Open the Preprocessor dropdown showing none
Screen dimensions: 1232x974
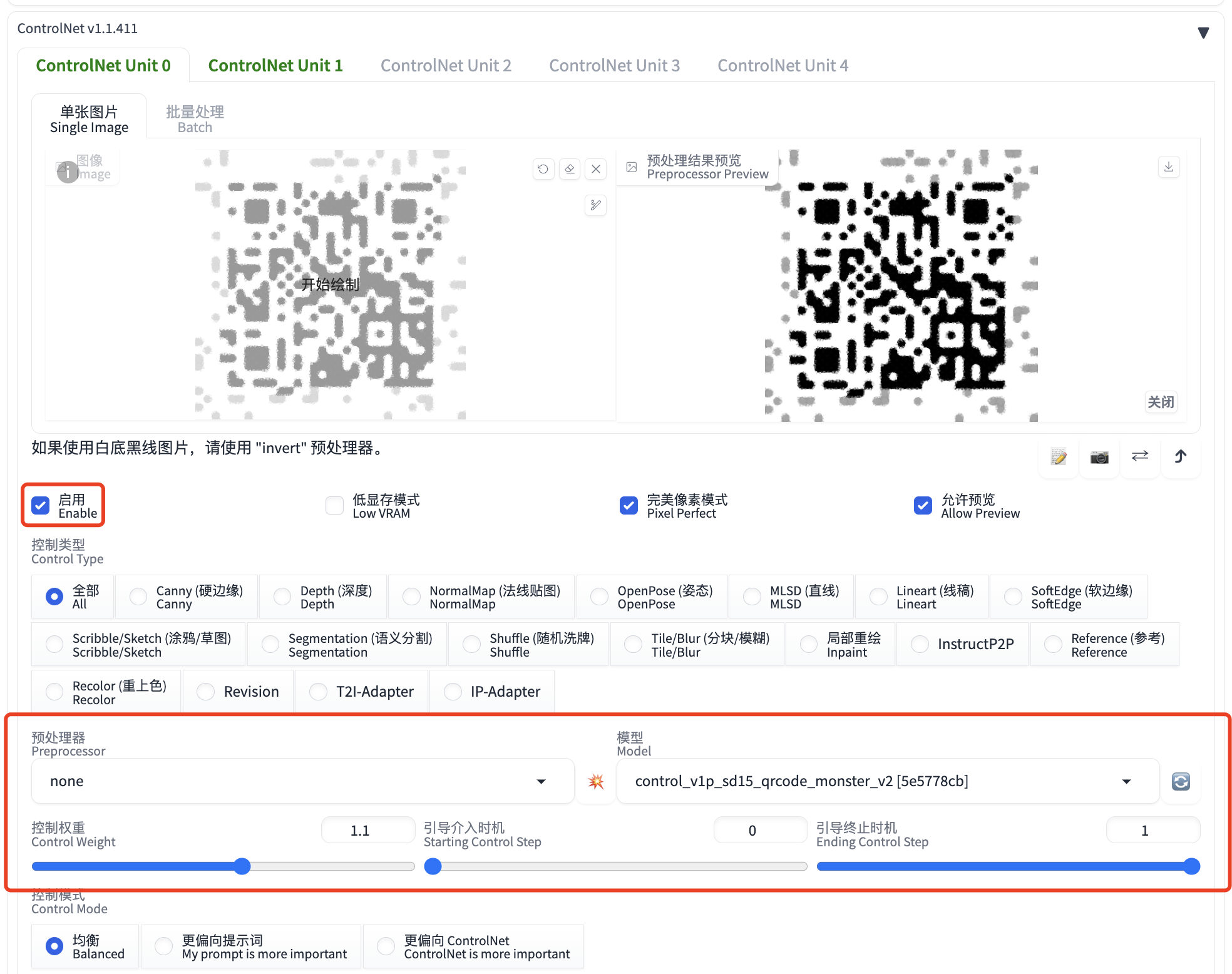pos(302,781)
